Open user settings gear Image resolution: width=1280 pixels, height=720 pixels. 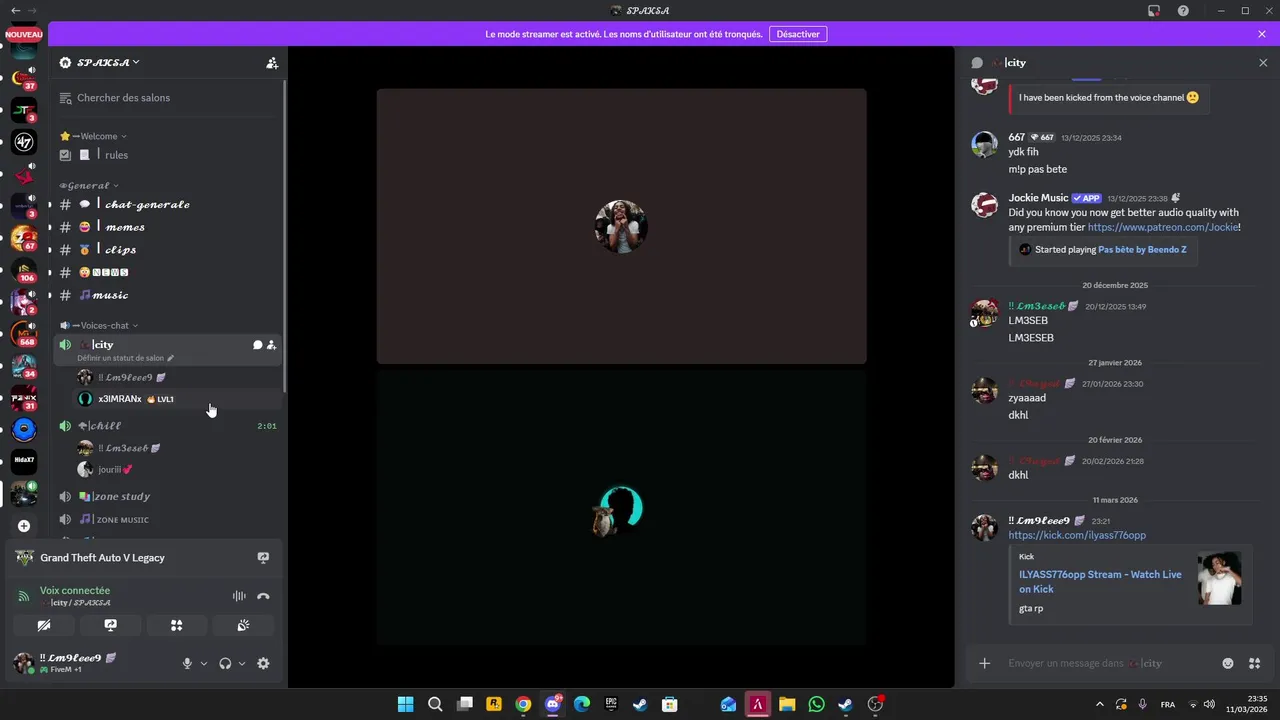263,663
